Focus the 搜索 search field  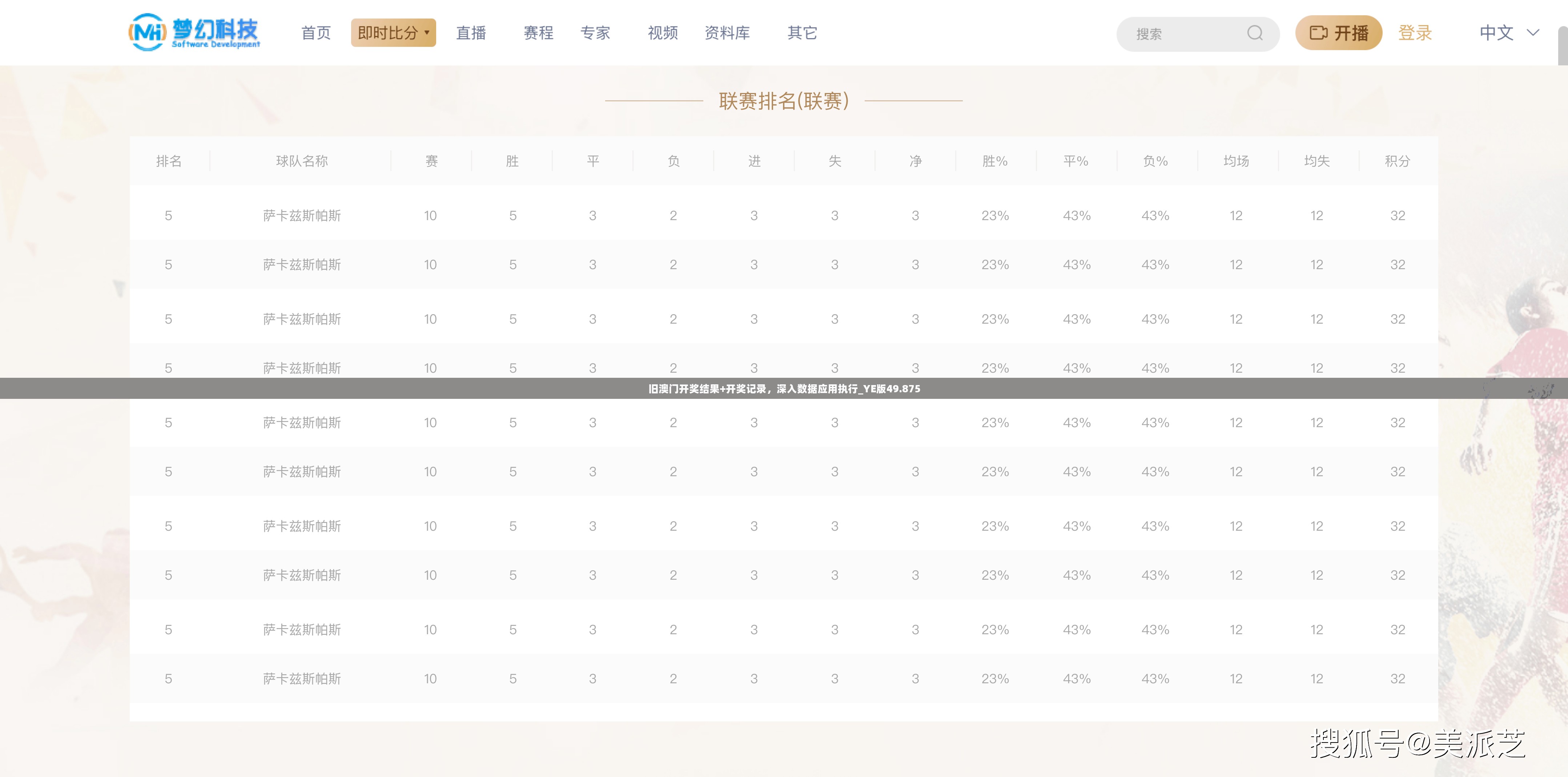click(1197, 33)
